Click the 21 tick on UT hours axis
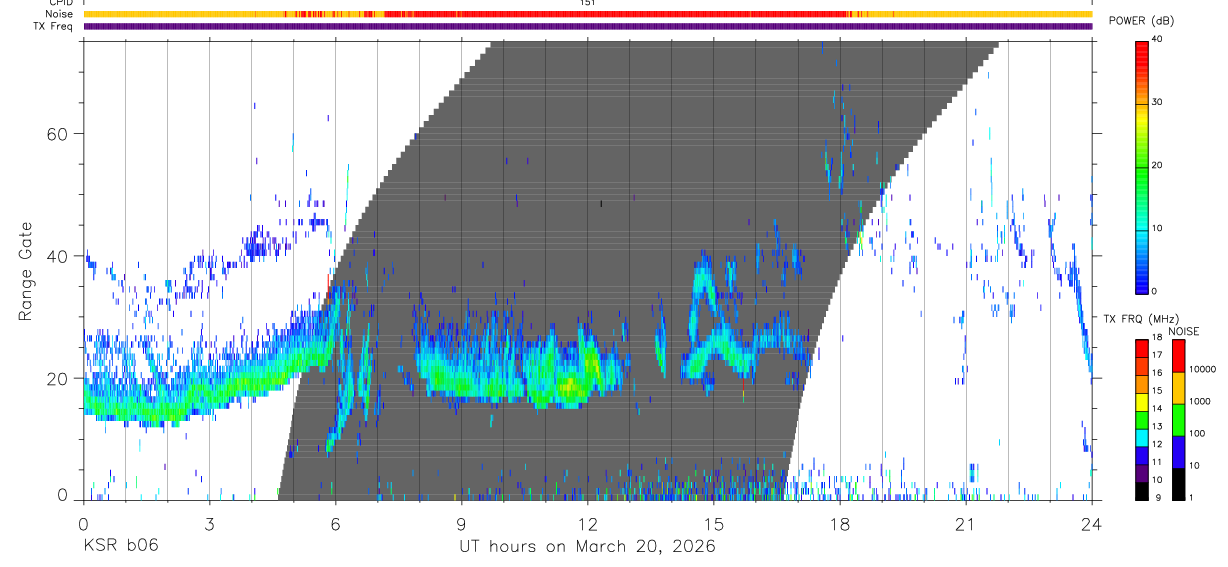This screenshot has width=1228, height=567. pos(966,523)
